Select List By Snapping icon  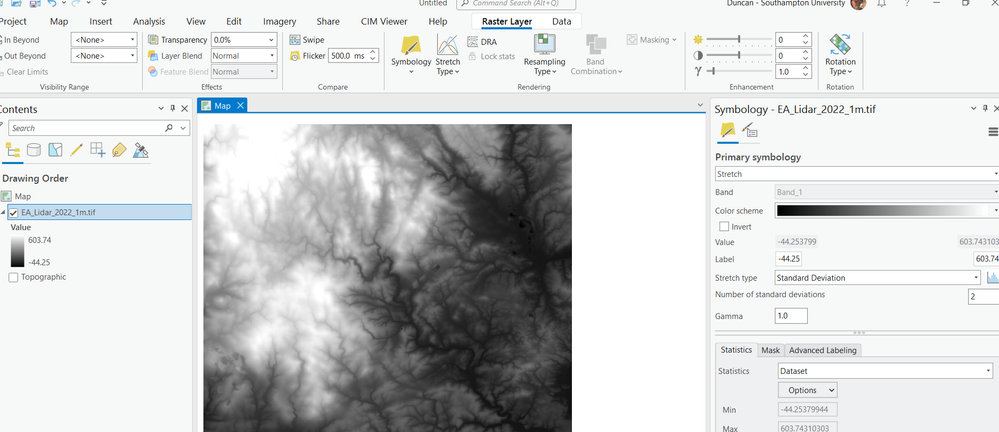tap(97, 150)
